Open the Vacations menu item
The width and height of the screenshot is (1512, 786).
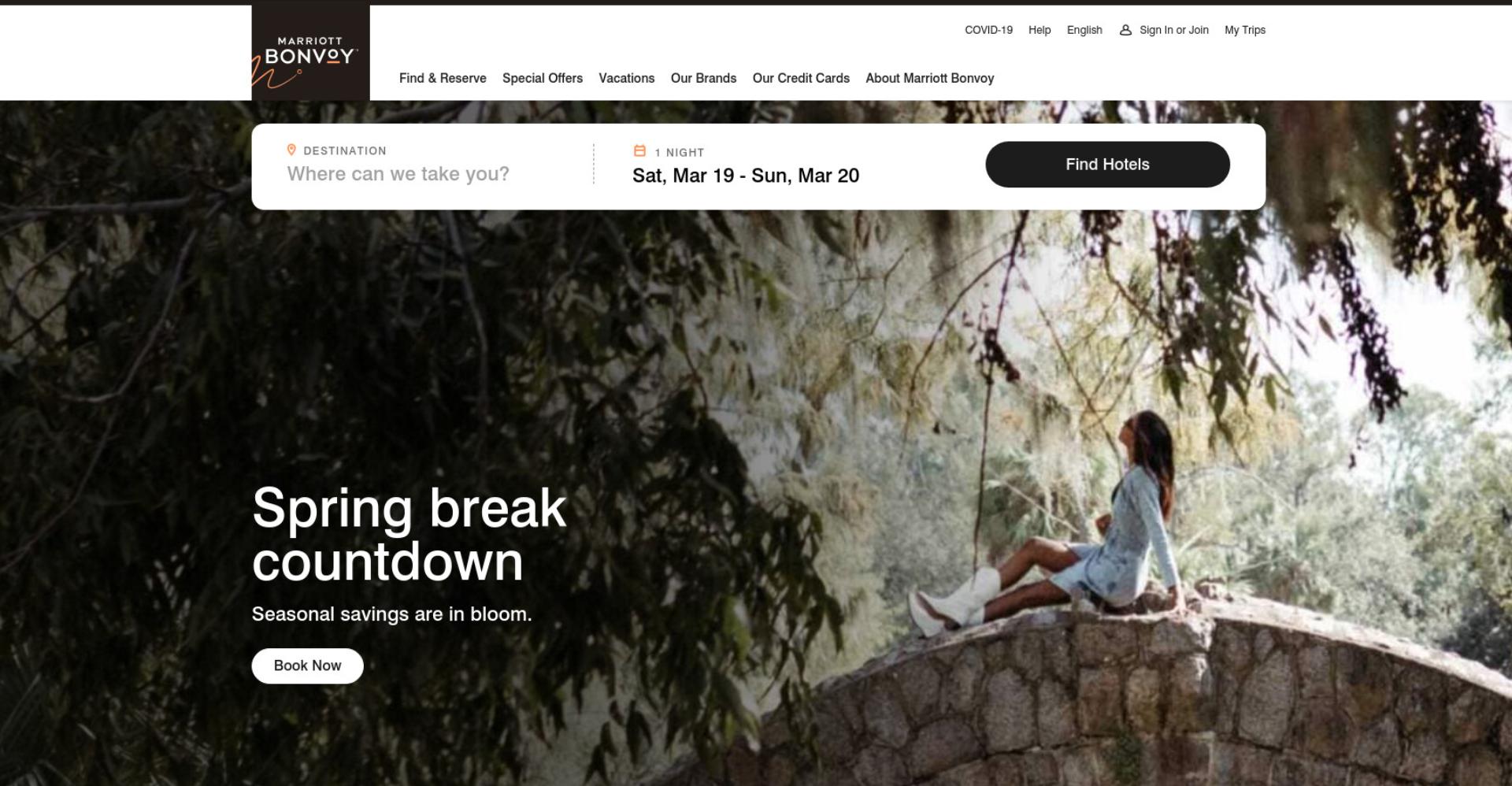click(x=627, y=78)
